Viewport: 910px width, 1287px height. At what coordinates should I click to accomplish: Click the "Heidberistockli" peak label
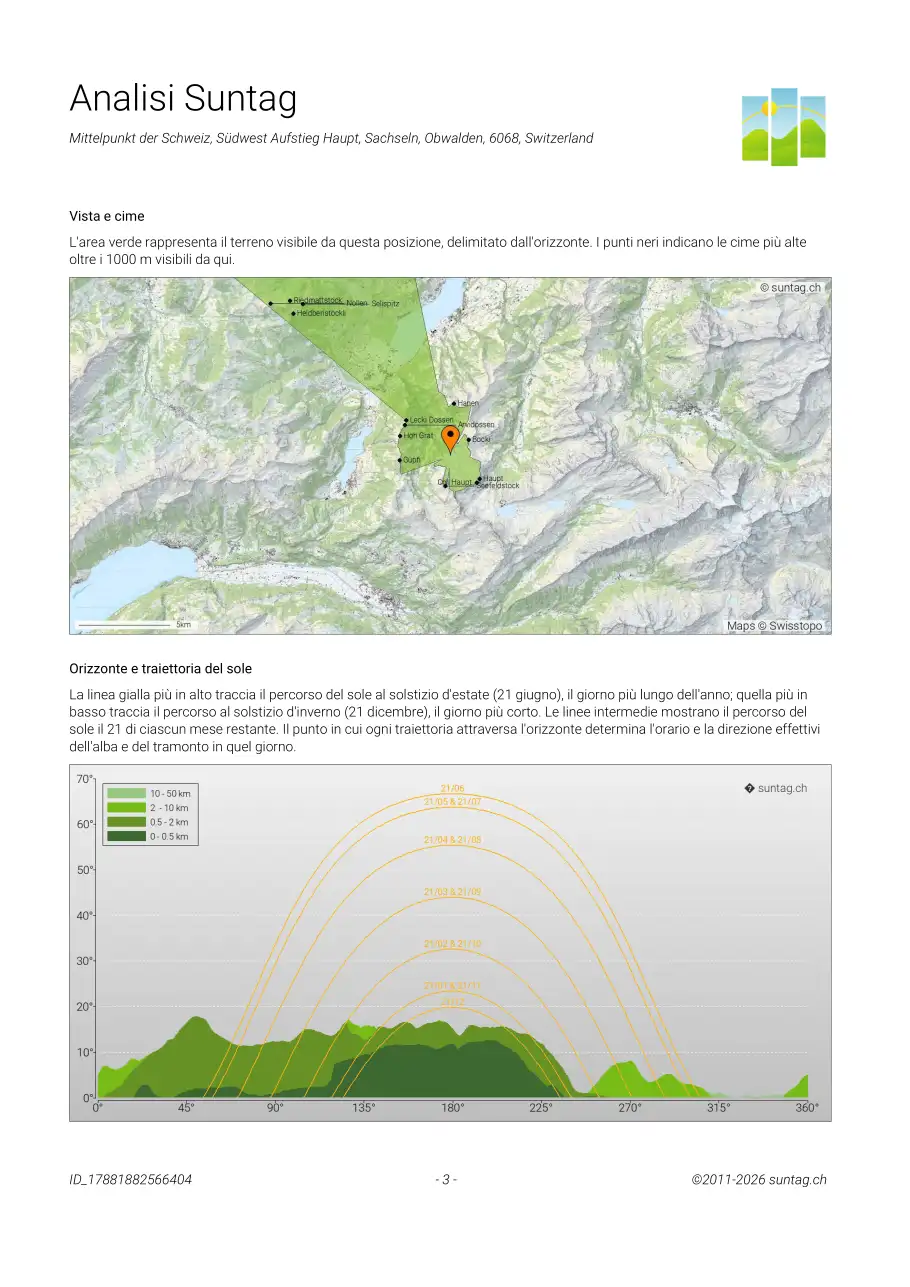[x=321, y=313]
